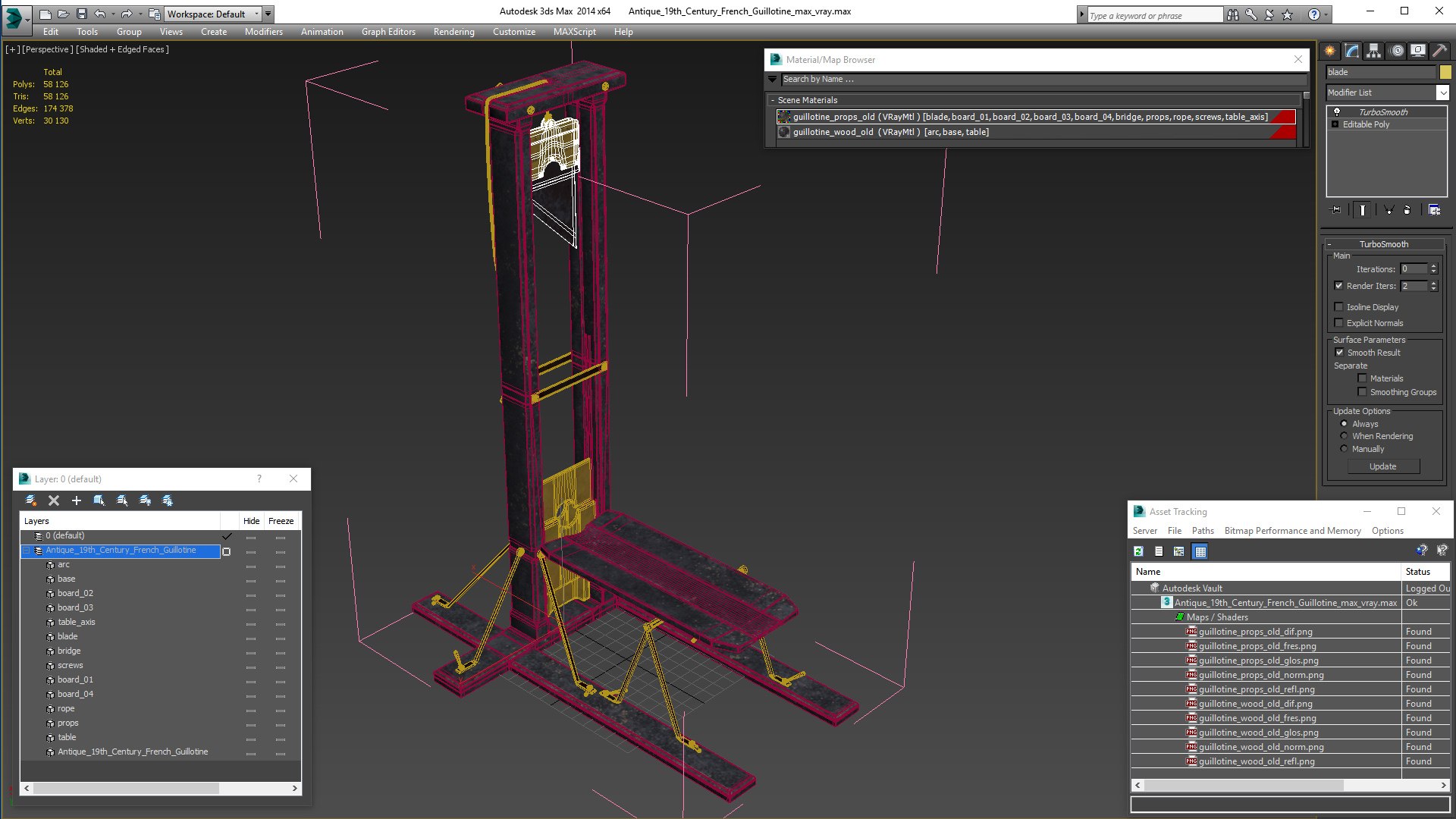The width and height of the screenshot is (1456, 819).
Task: Collapse TurboSmooth rollout header
Action: [x=1383, y=244]
